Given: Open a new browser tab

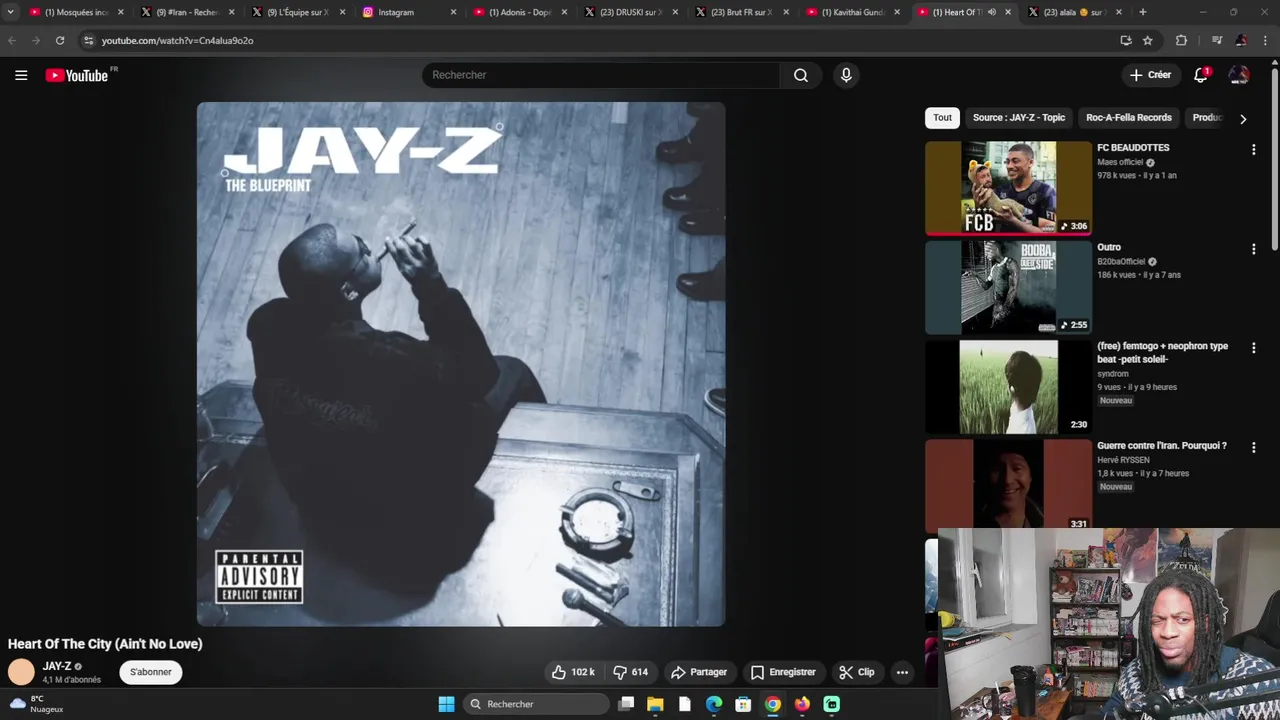Looking at the screenshot, I should [1143, 12].
